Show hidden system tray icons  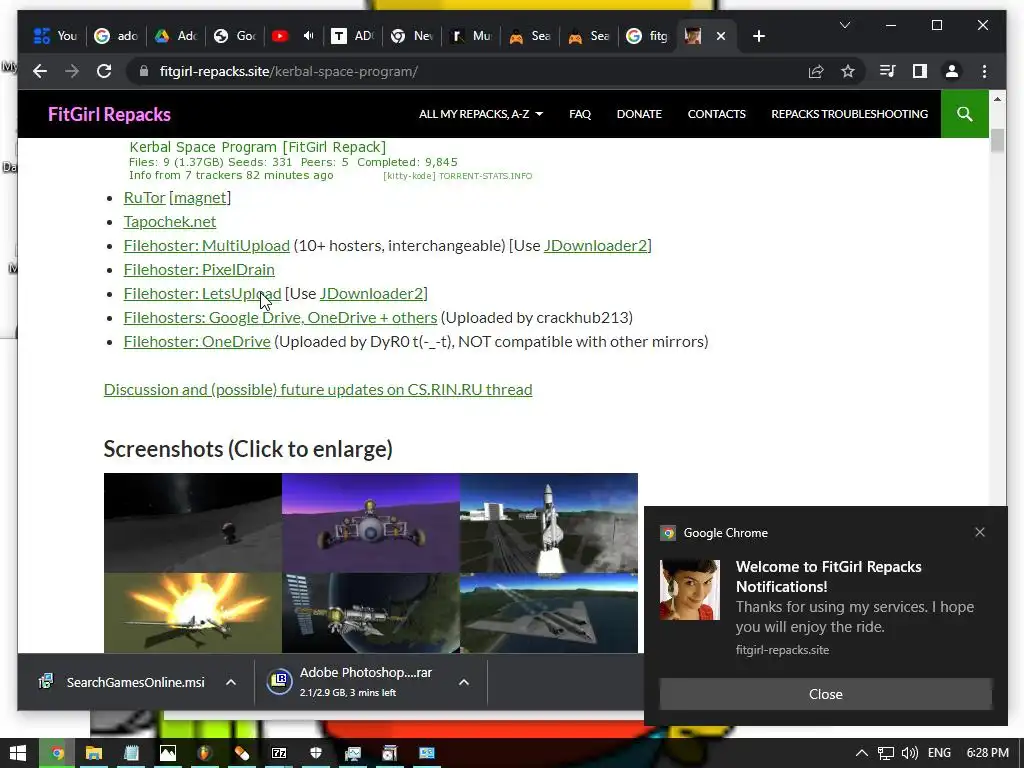pyautogui.click(x=862, y=753)
